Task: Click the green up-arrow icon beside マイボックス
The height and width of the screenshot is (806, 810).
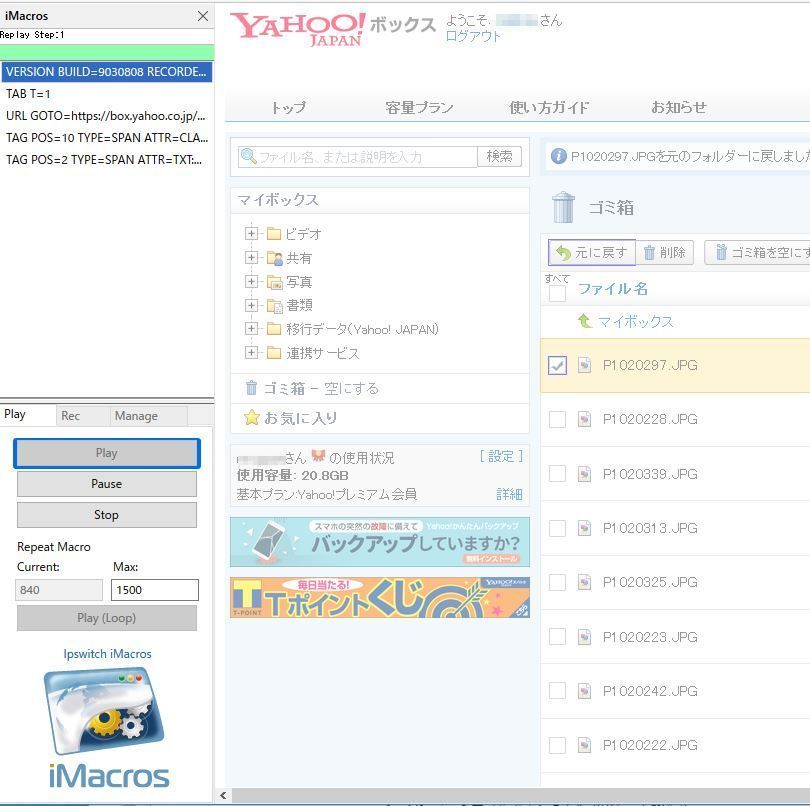Action: tap(584, 321)
